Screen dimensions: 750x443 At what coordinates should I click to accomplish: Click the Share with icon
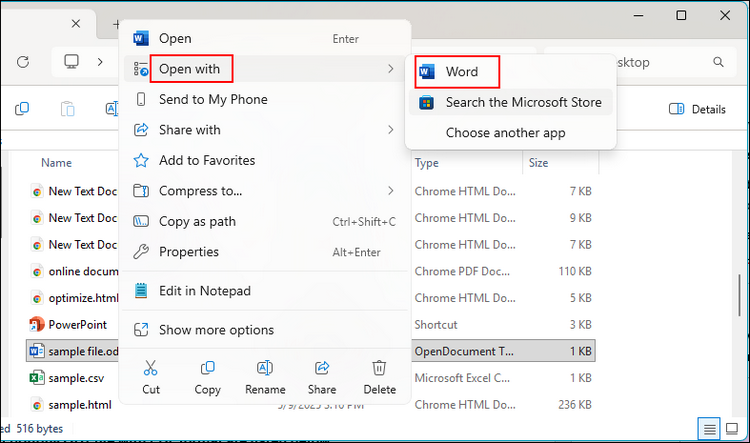coord(141,130)
